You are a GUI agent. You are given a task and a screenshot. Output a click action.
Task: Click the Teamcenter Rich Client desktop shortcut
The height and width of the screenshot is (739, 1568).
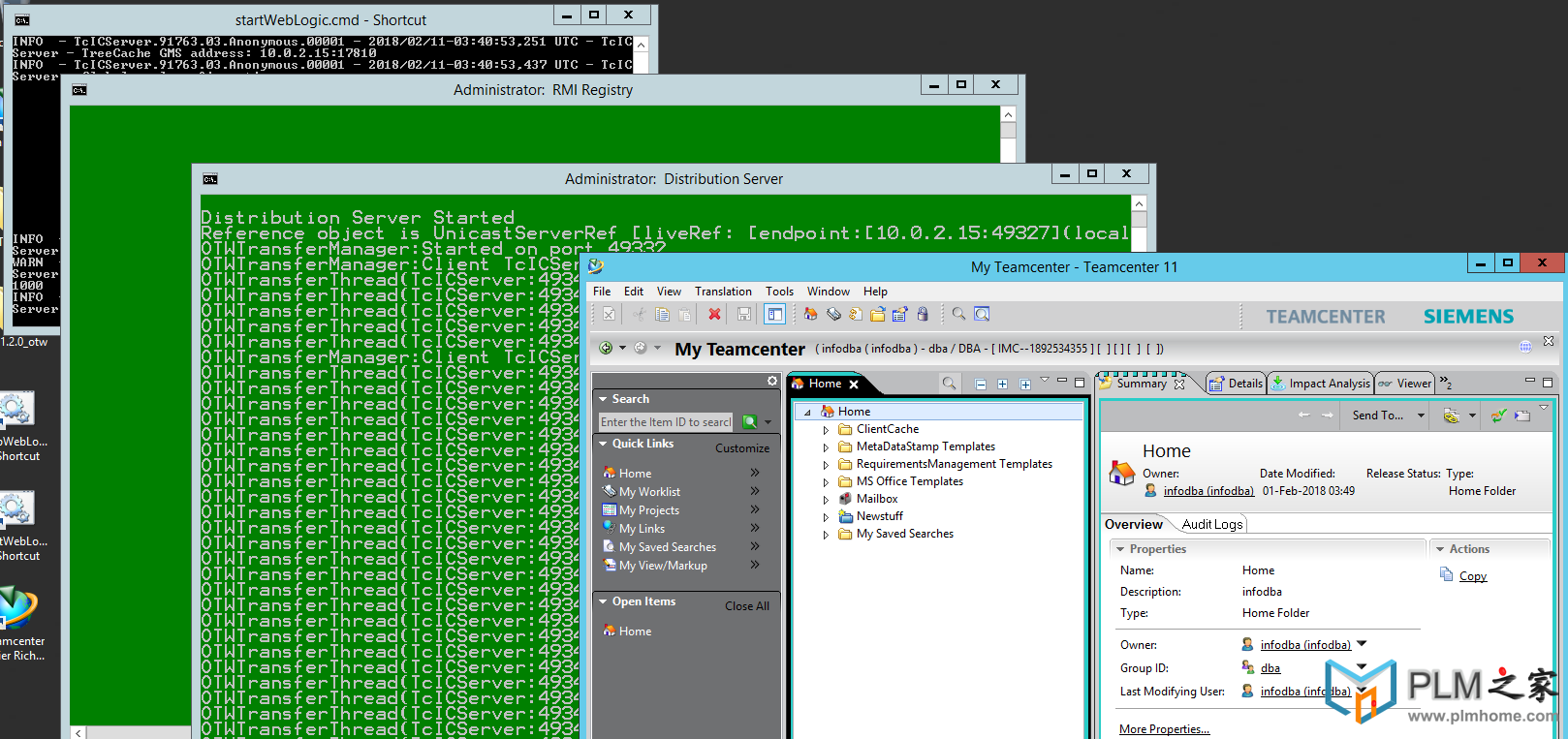(19, 623)
